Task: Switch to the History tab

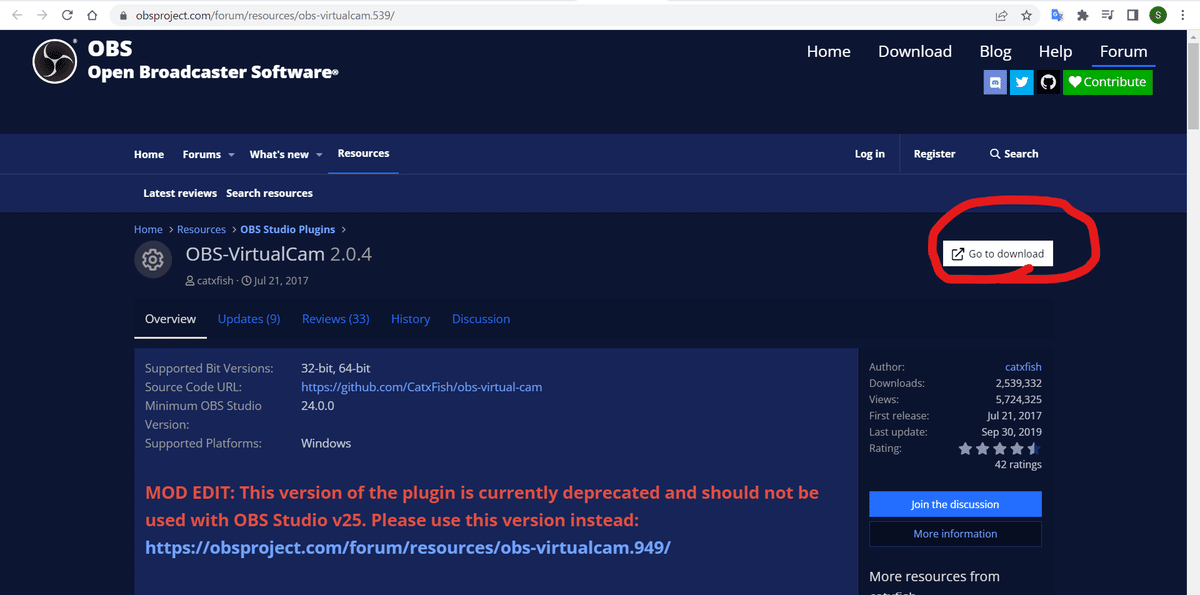Action: tap(410, 319)
